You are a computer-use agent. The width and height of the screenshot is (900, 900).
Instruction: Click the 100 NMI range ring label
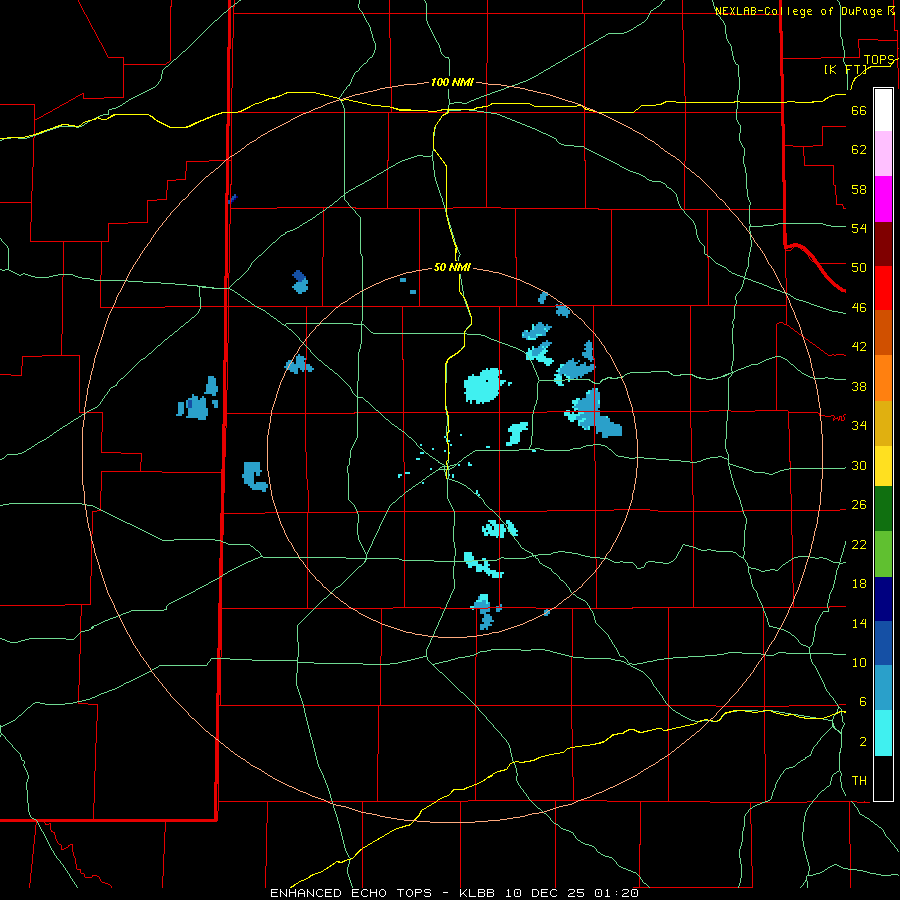point(452,83)
